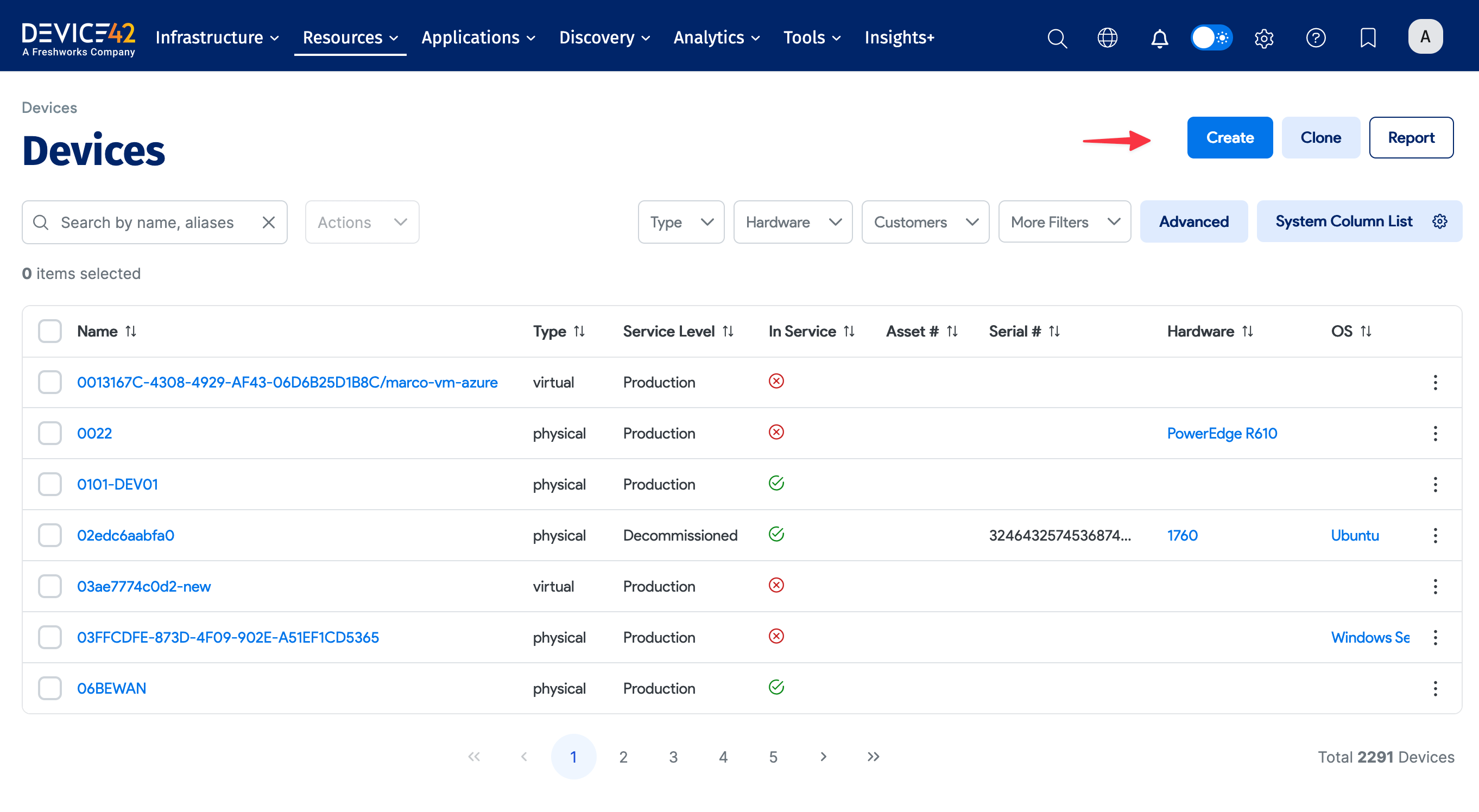Viewport: 1479px width, 812px height.
Task: Open the global search magnifier icon
Action: [x=1057, y=38]
